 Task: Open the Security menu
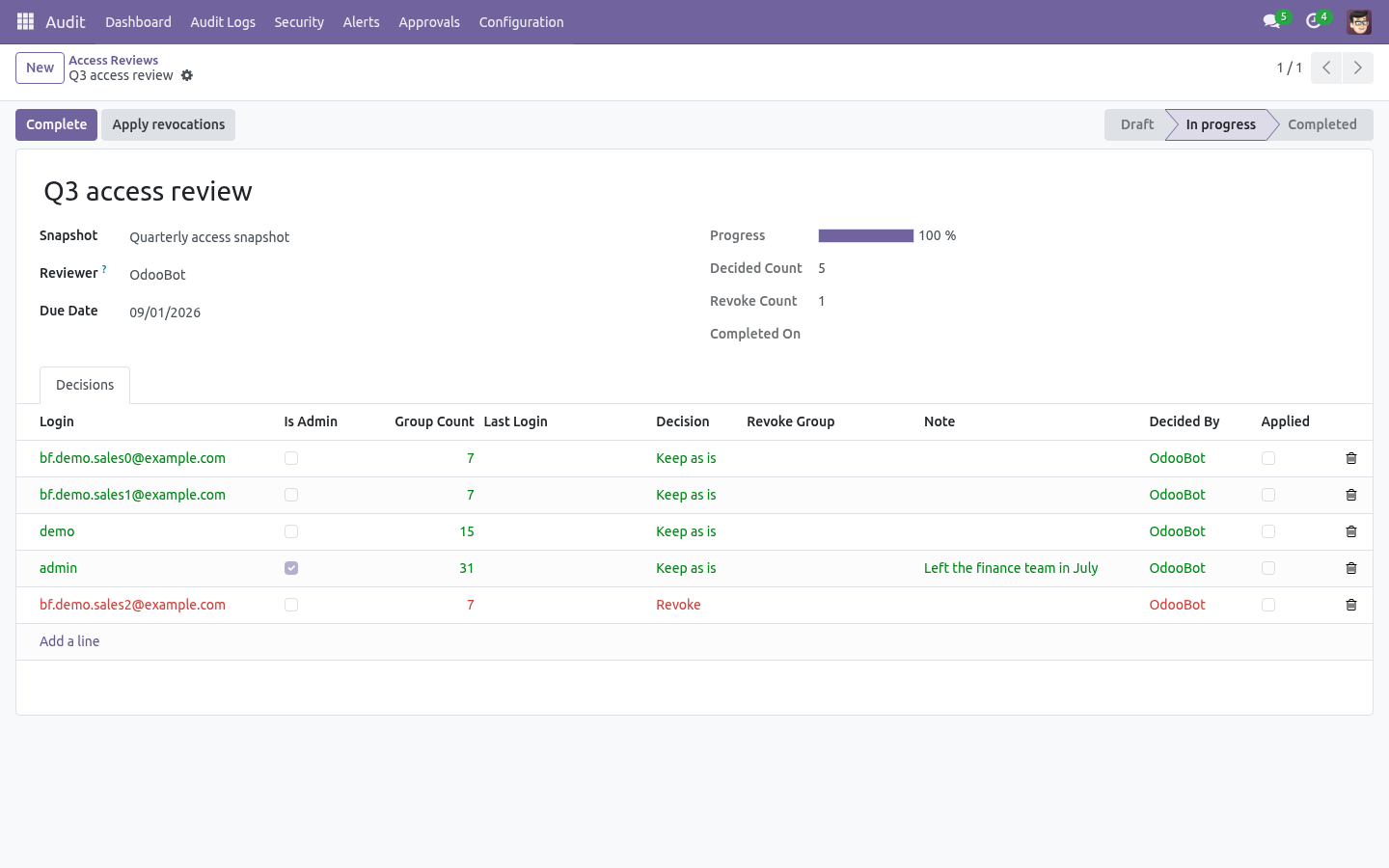[x=299, y=21]
